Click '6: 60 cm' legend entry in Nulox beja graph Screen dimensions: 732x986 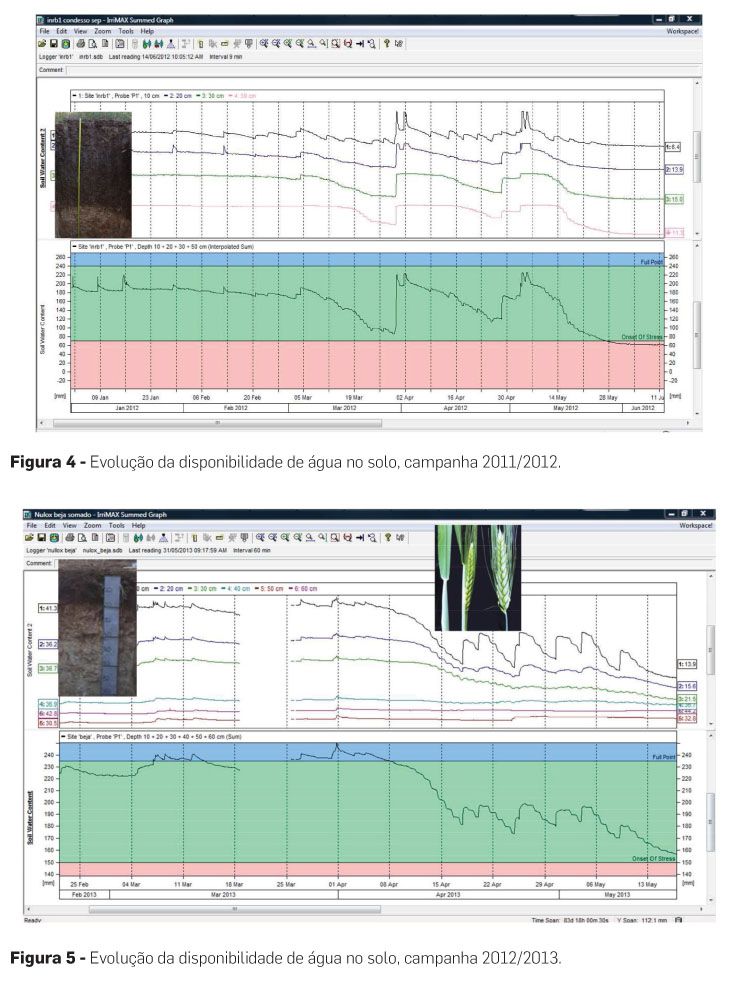[303, 589]
